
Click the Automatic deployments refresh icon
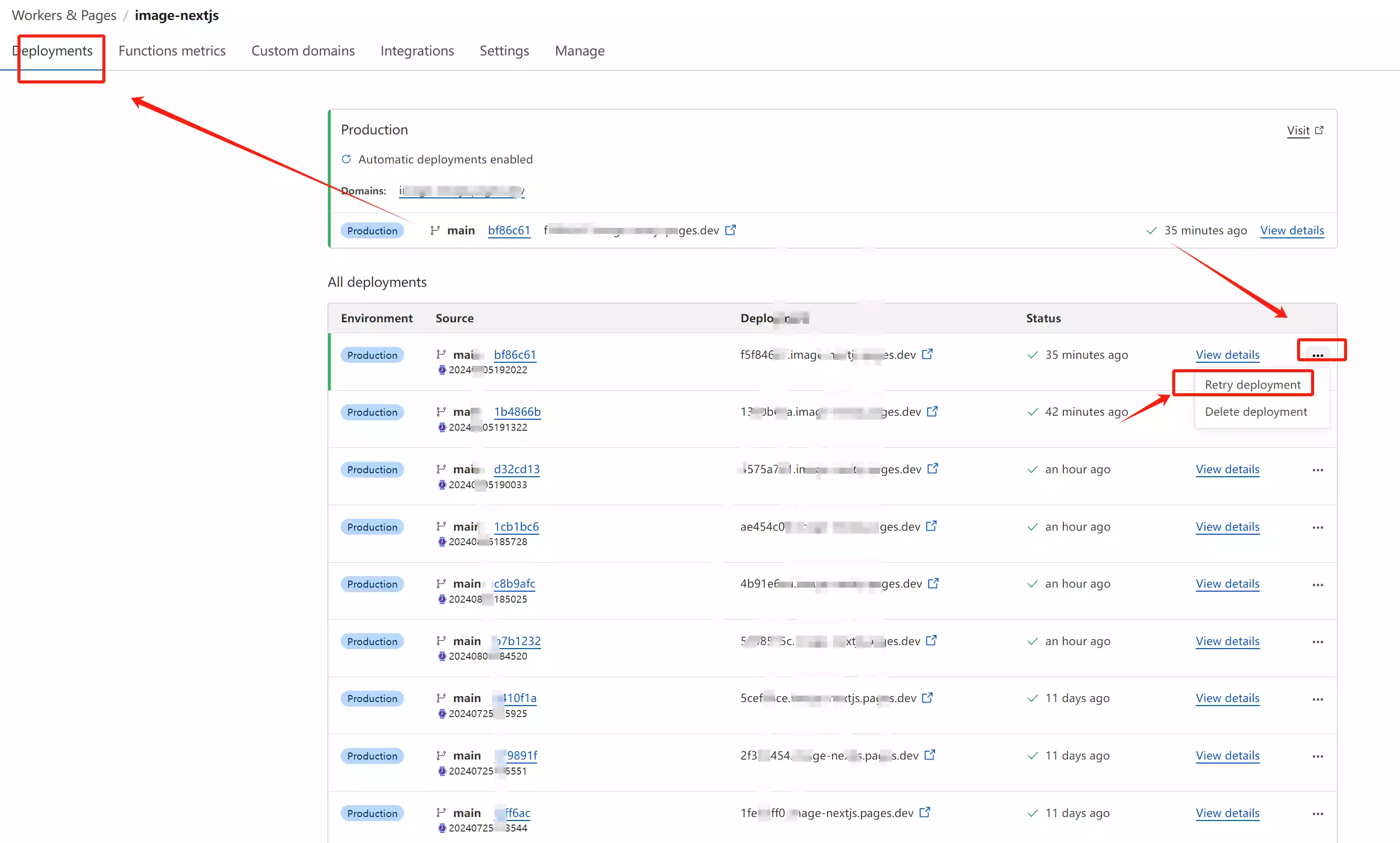click(x=346, y=159)
